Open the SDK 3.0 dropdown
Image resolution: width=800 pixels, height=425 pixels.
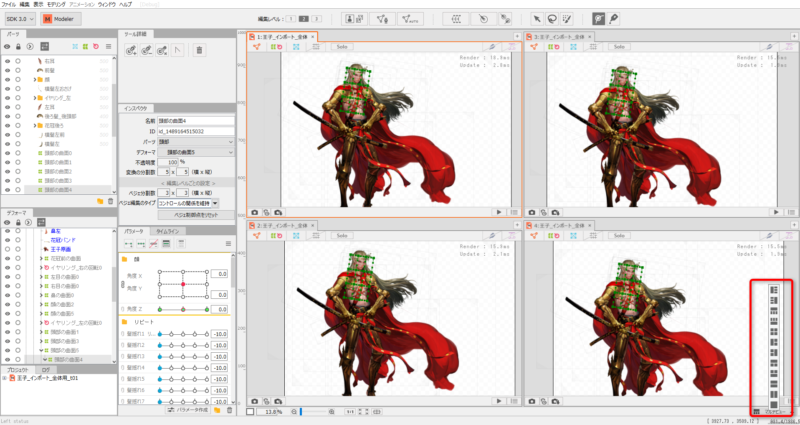coord(20,19)
